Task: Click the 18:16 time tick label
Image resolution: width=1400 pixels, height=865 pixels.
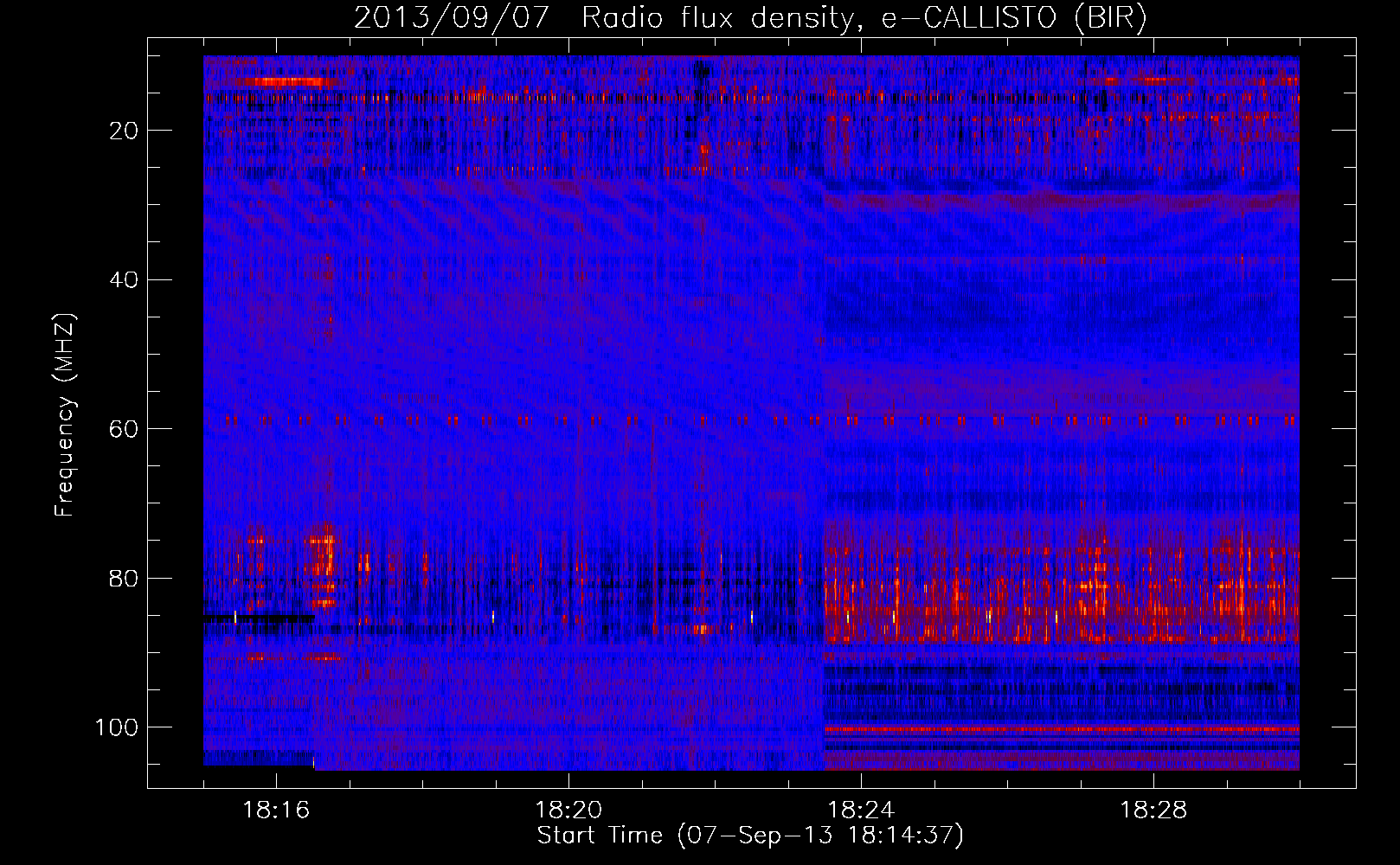Action: pyautogui.click(x=276, y=811)
